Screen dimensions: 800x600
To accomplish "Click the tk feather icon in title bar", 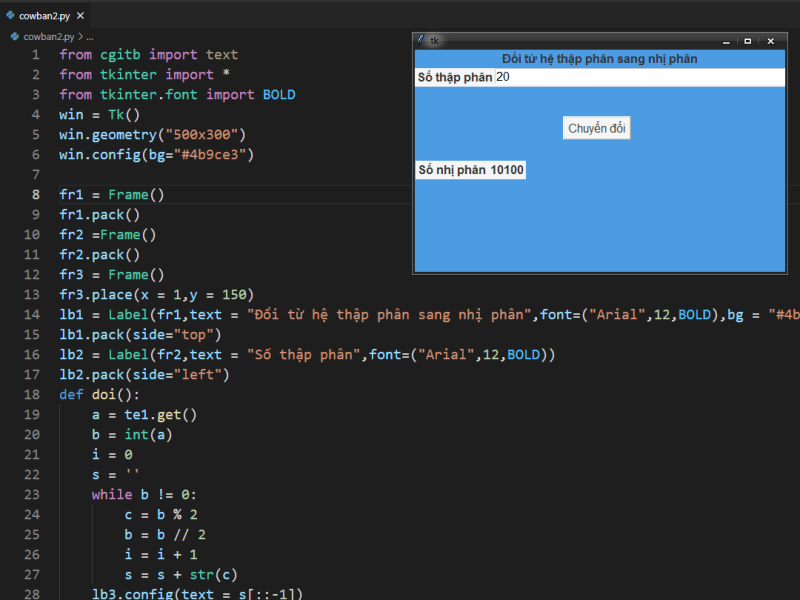I will 421,41.
